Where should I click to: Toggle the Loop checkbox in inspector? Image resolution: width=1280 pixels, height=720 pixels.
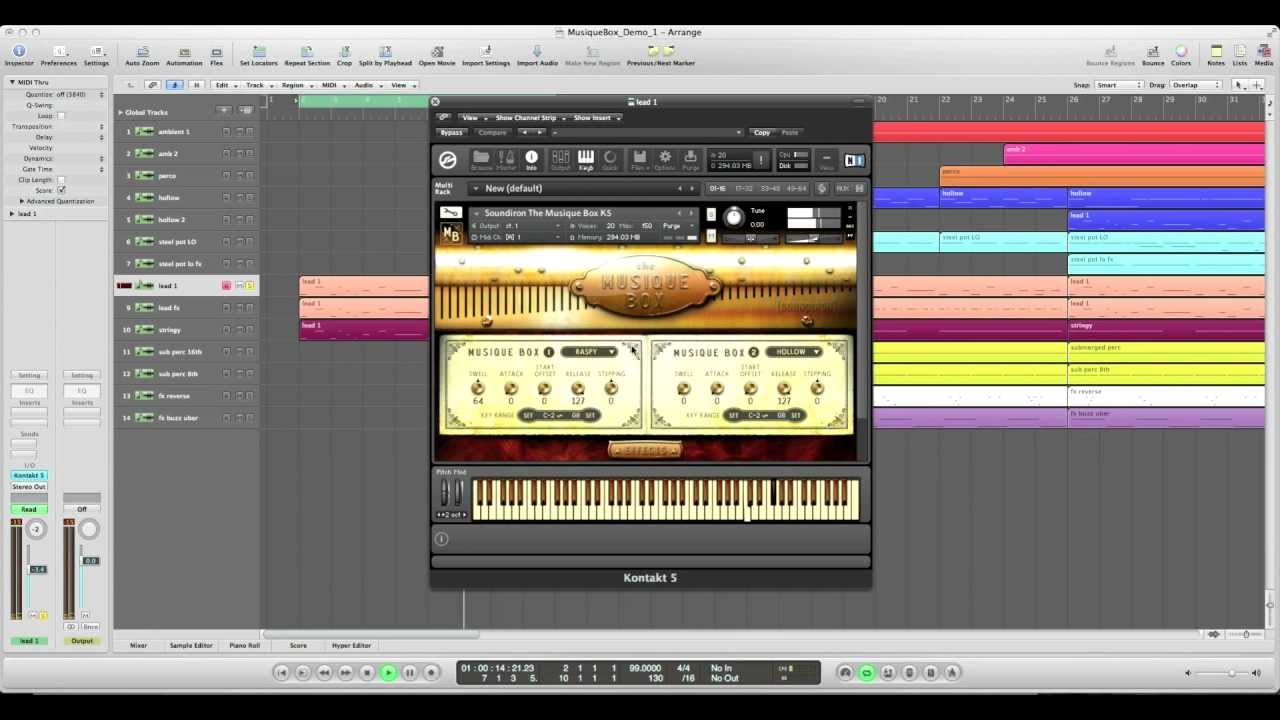[61, 116]
